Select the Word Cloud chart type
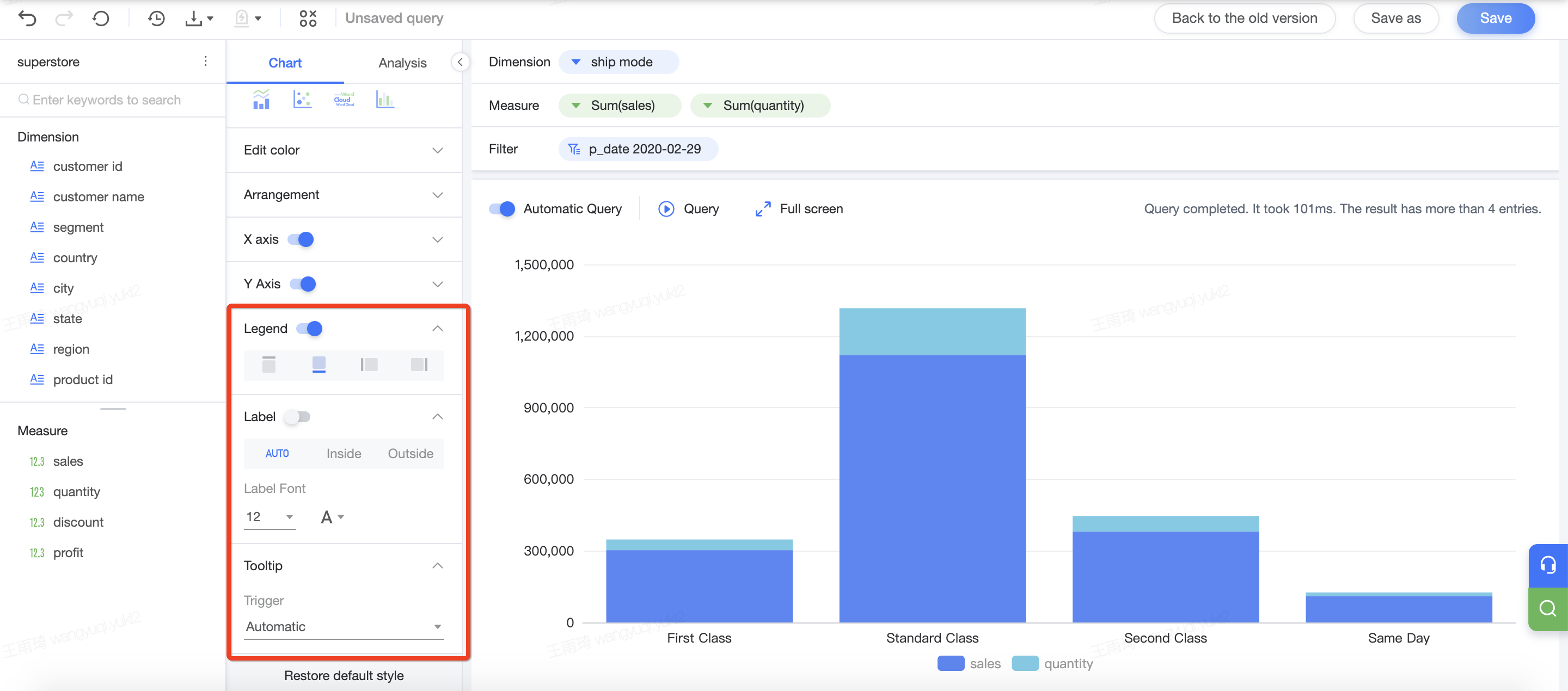1568x691 pixels. tap(344, 99)
